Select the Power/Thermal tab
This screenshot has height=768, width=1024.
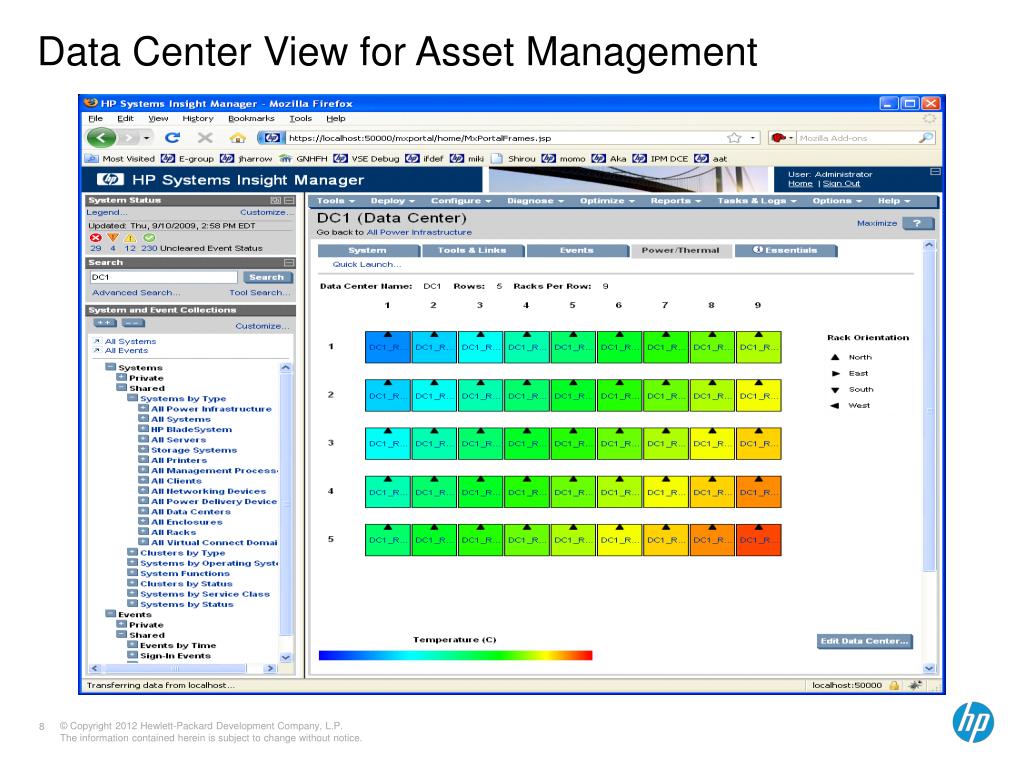680,251
